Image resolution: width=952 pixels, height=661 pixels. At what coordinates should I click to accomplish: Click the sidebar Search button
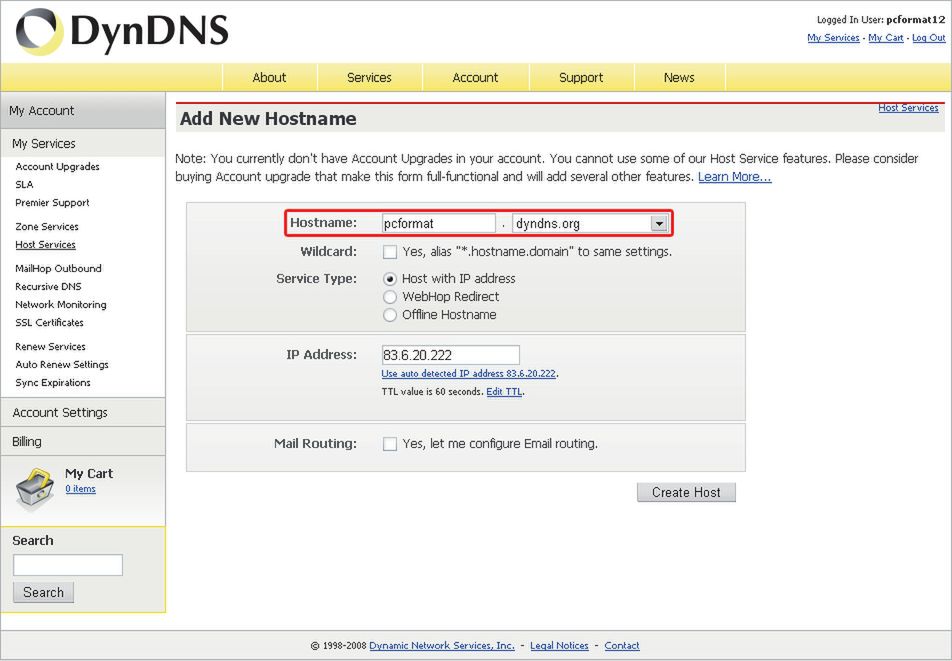(43, 592)
